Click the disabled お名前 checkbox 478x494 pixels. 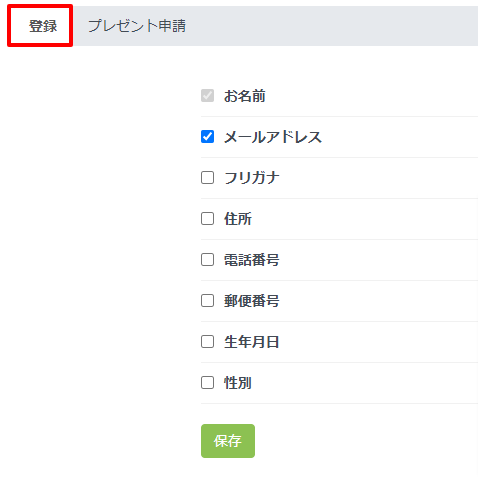(x=207, y=96)
